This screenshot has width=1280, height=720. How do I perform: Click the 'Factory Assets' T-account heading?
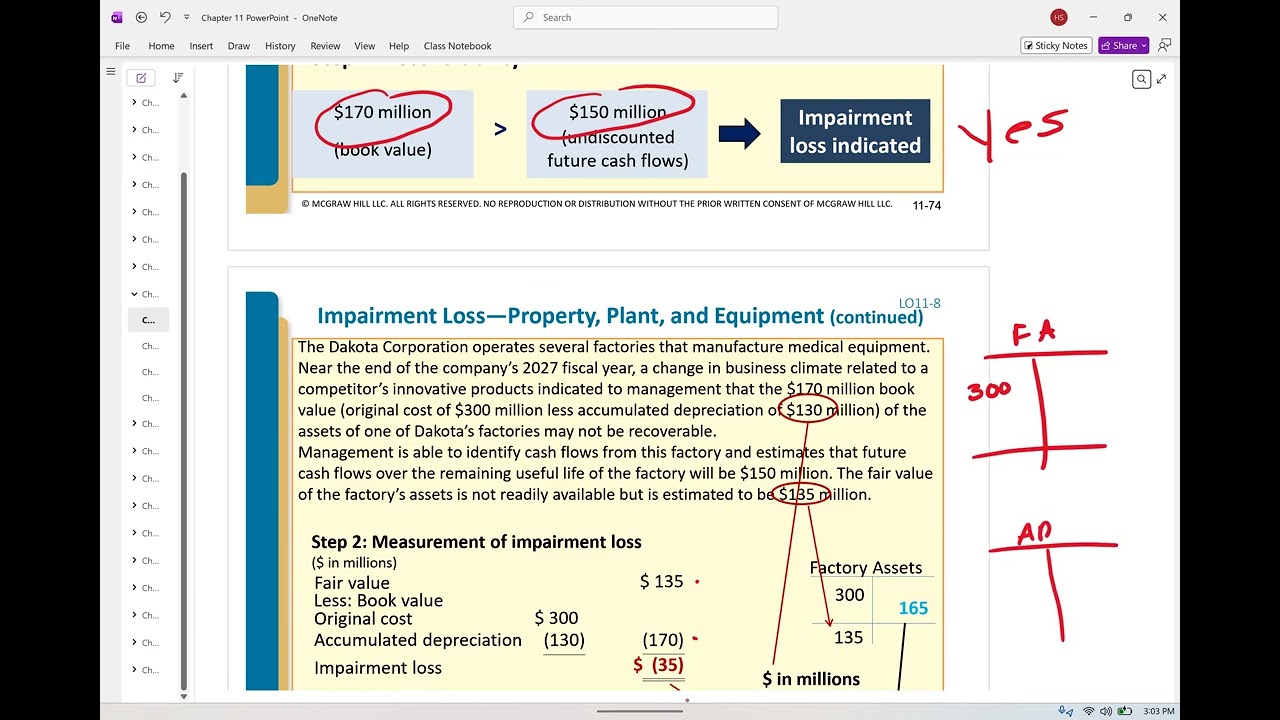866,567
